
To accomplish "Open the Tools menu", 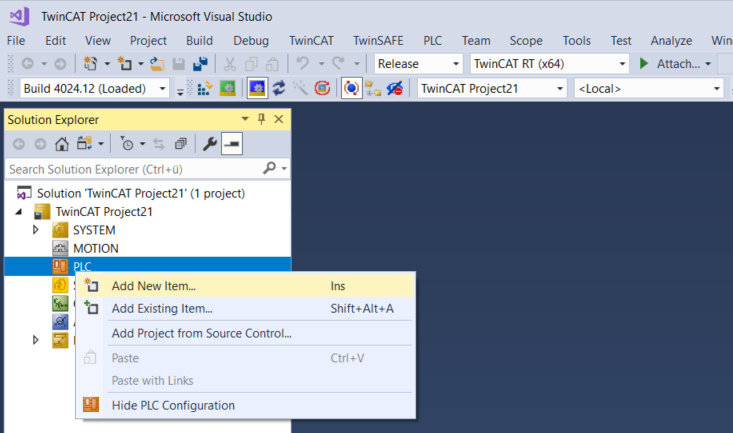I will click(x=576, y=41).
